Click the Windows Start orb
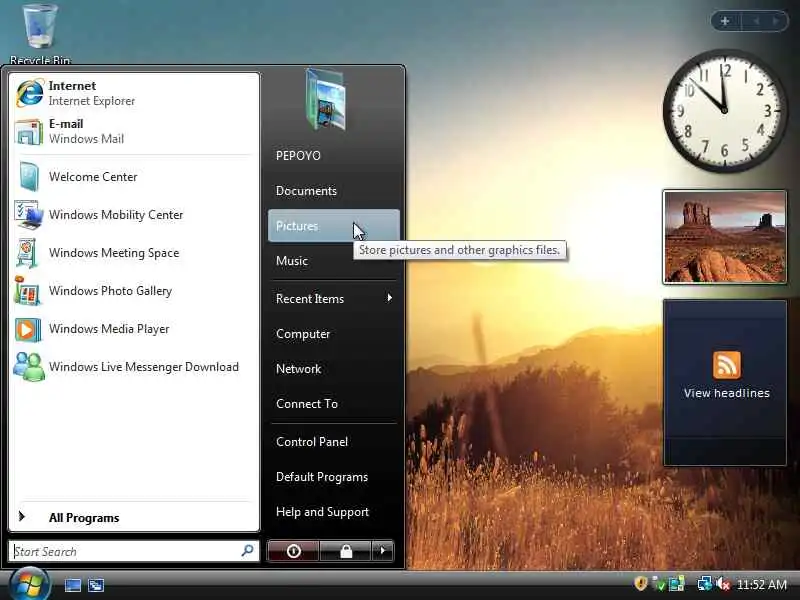Image resolution: width=800 pixels, height=600 pixels. click(29, 584)
